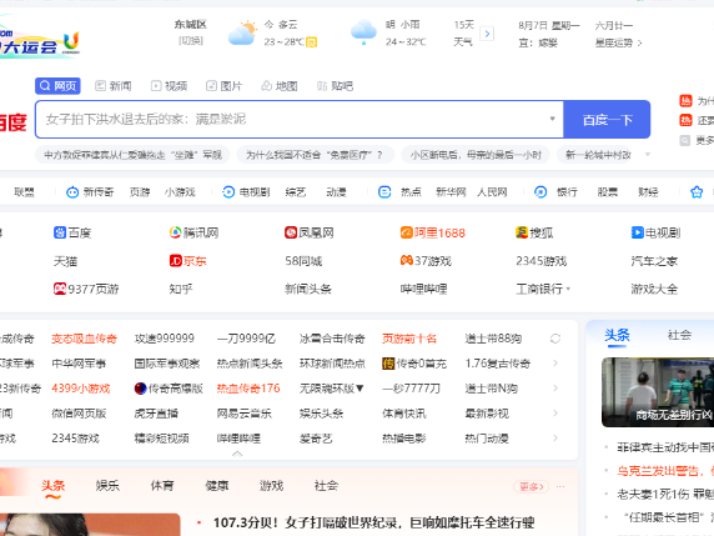
Task: Open 107.3分贝 headline article
Action: pyautogui.click(x=373, y=522)
